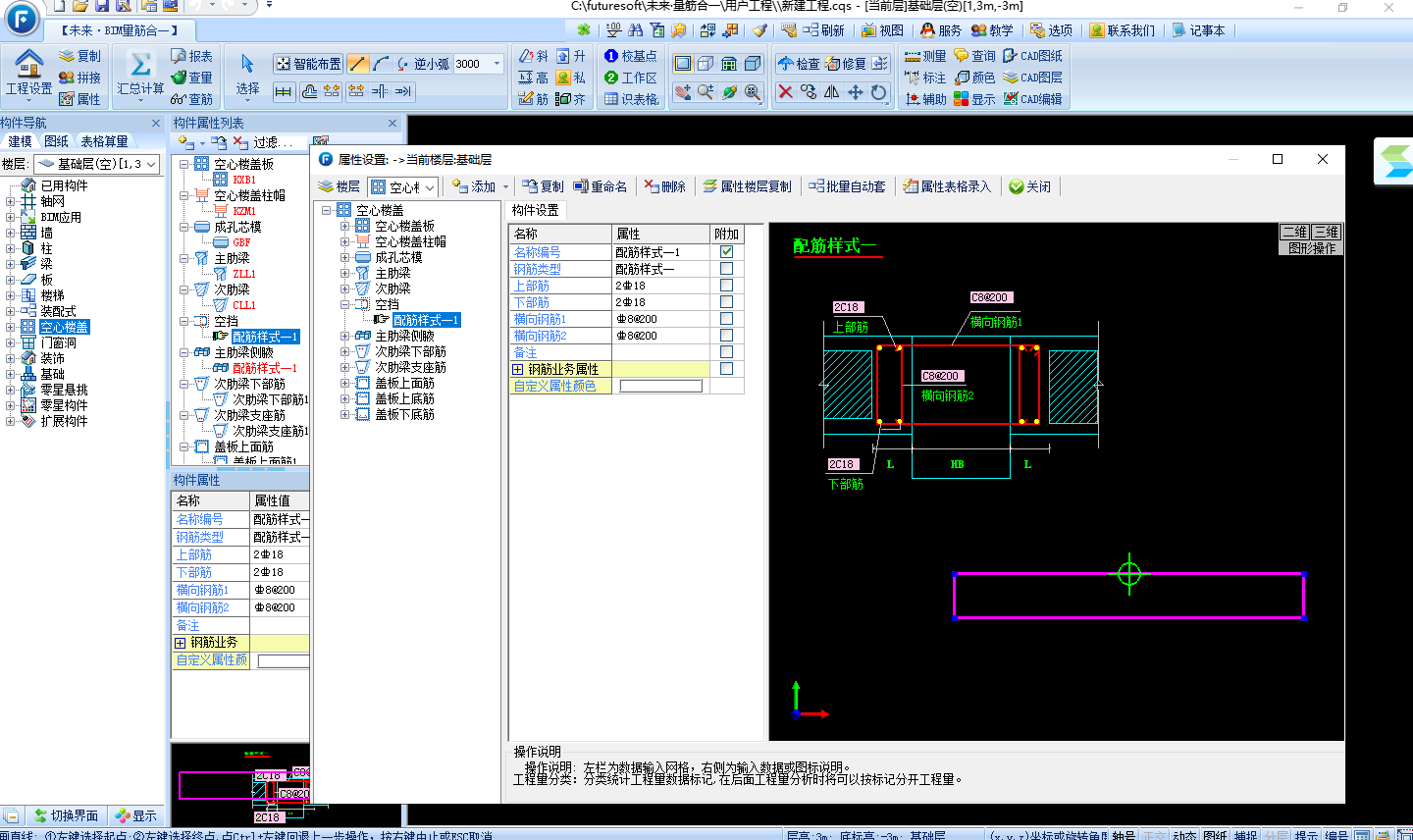The image size is (1413, 840).
Task: Toggle 附加 checkbox for 上部筋 row
Action: [726, 286]
